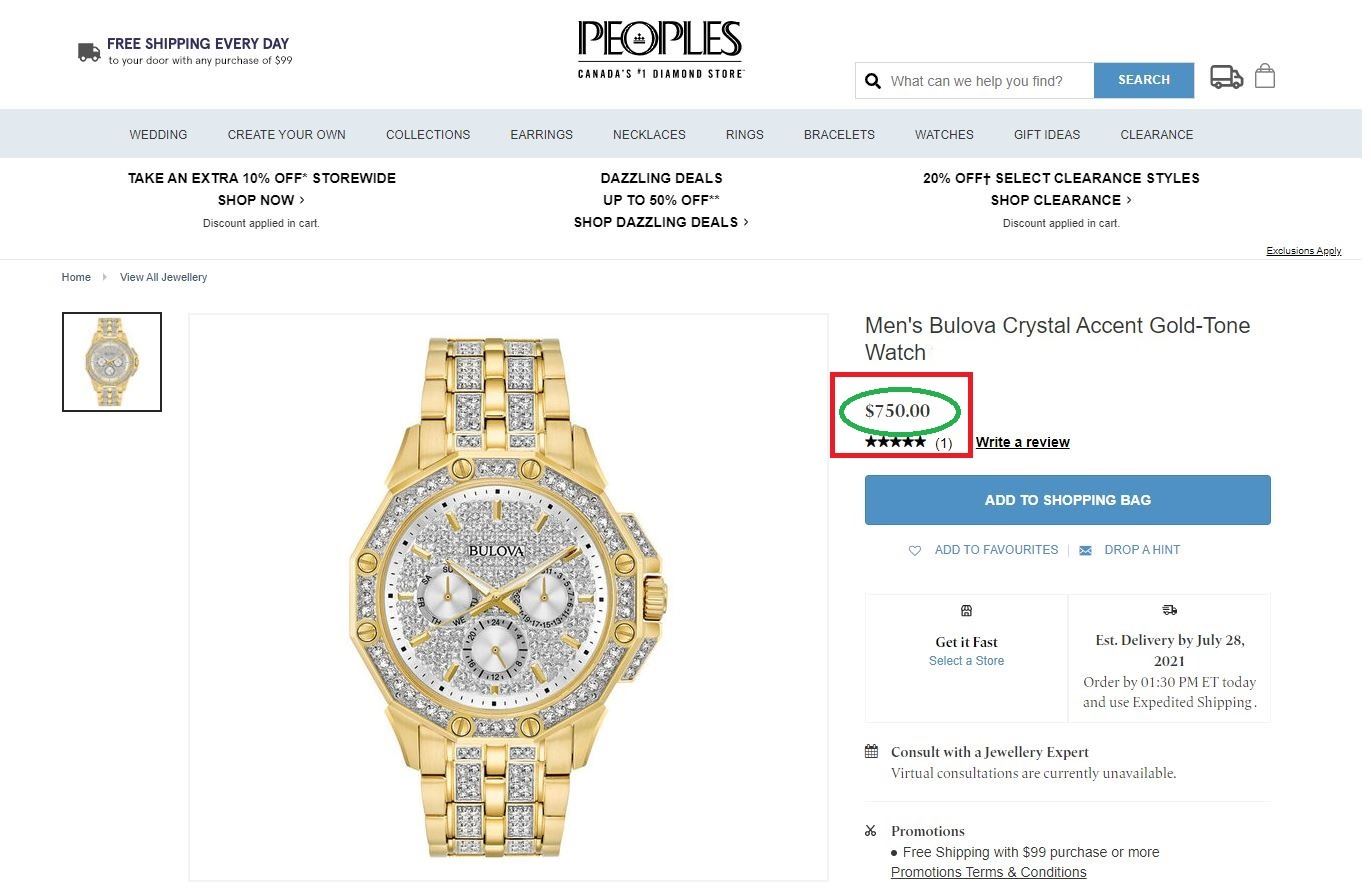Expand Shop Now for 10% off storewide
Screen dimensions: 1371x888
point(261,200)
